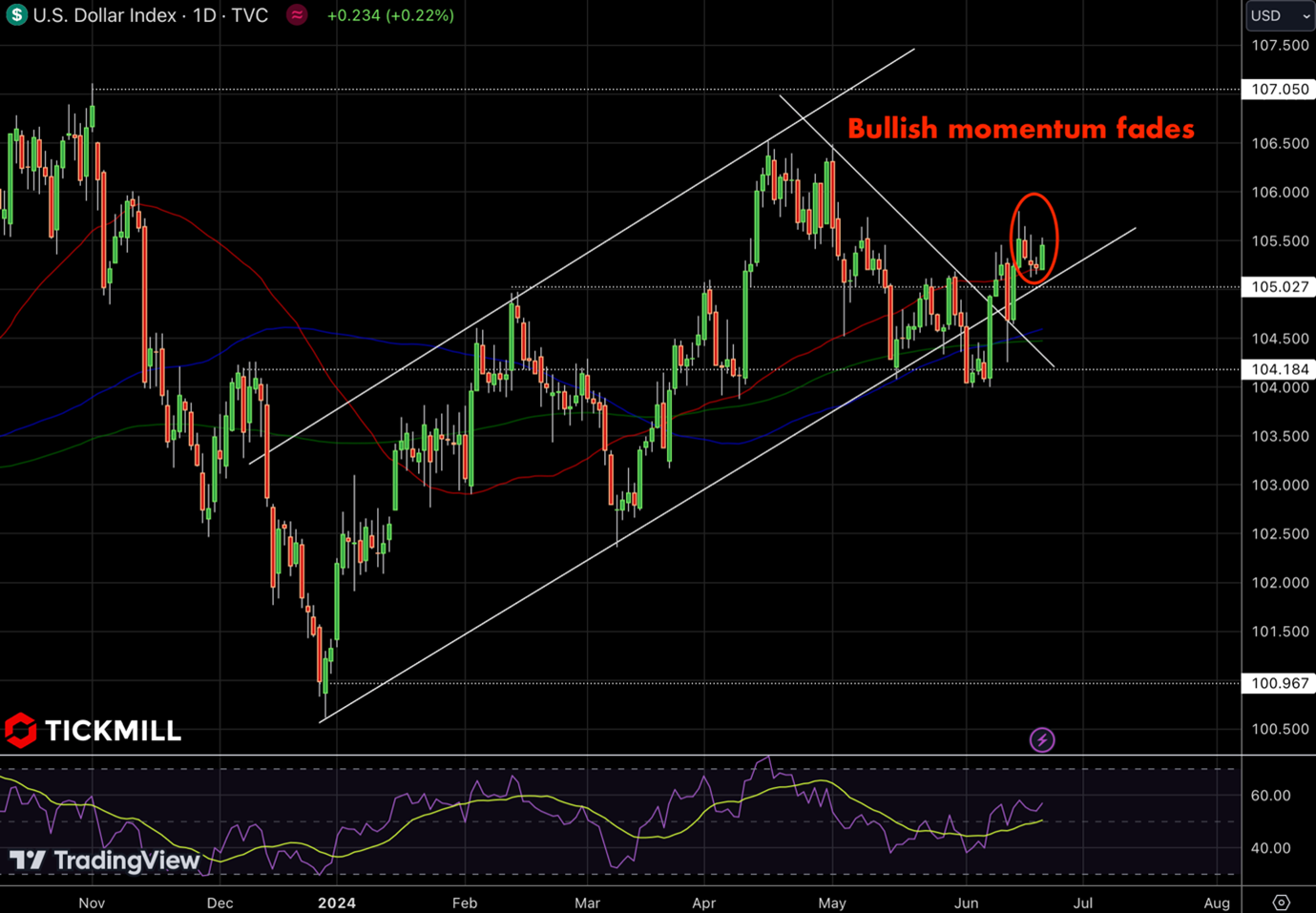The width and height of the screenshot is (1316, 913).
Task: Select the 100.967 price label
Action: coord(1279,683)
